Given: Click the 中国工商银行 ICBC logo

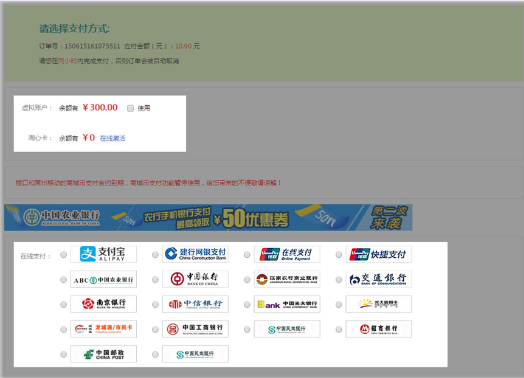Looking at the screenshot, I should tap(195, 329).
